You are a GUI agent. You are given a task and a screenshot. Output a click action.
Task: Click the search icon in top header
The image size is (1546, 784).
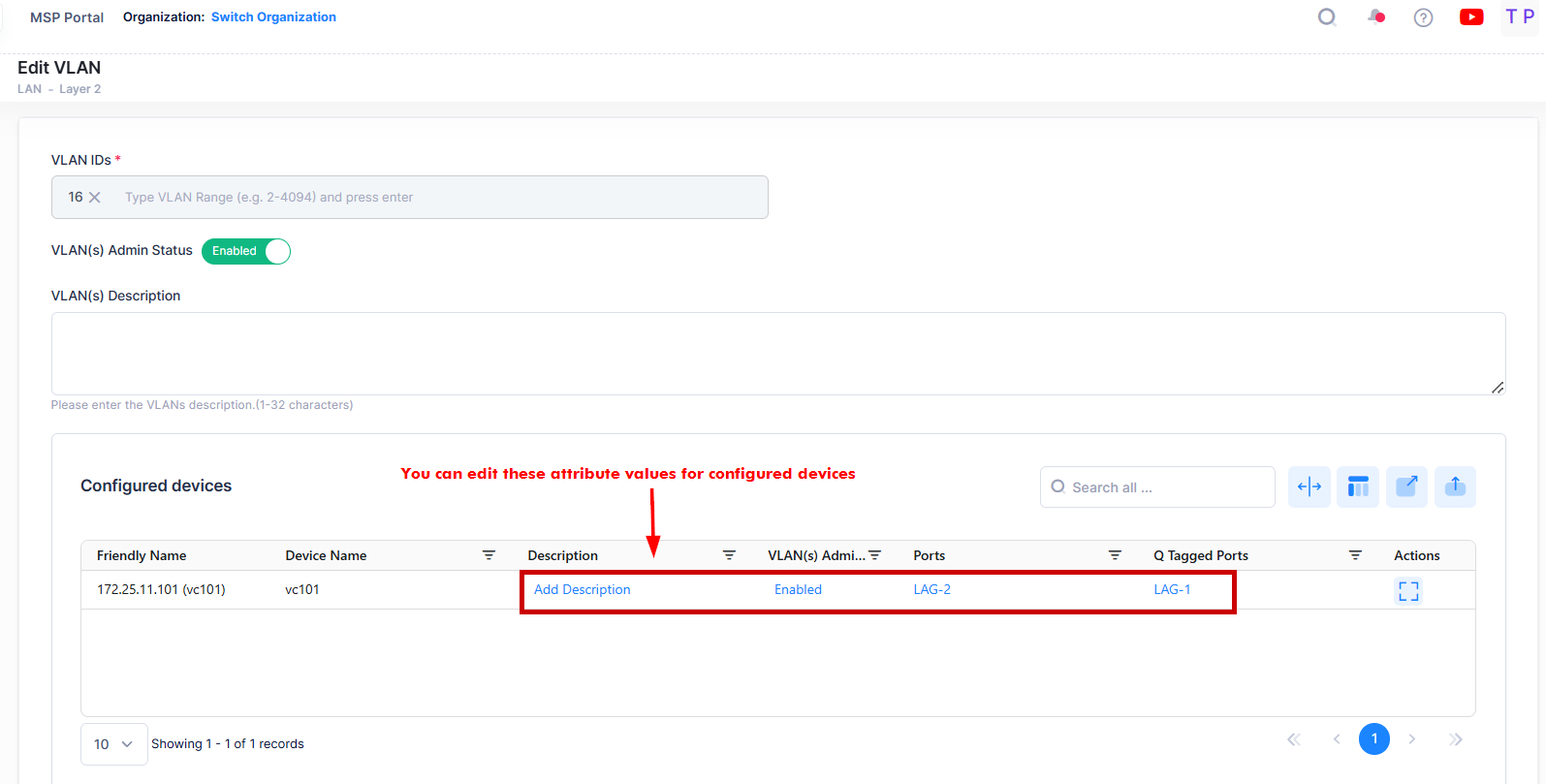1327,17
